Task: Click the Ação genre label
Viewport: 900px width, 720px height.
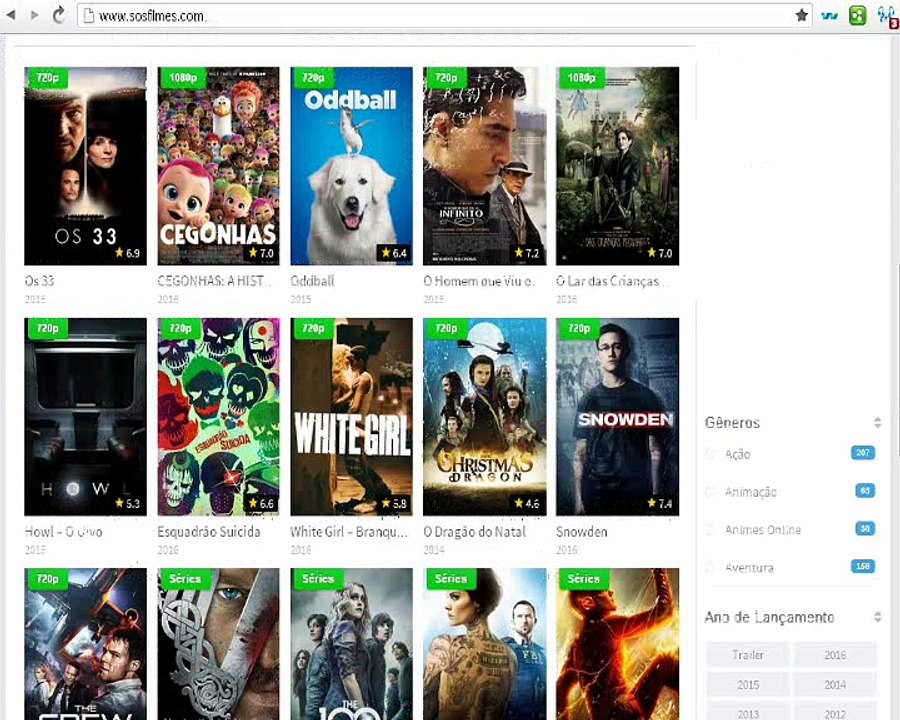Action: (x=738, y=454)
